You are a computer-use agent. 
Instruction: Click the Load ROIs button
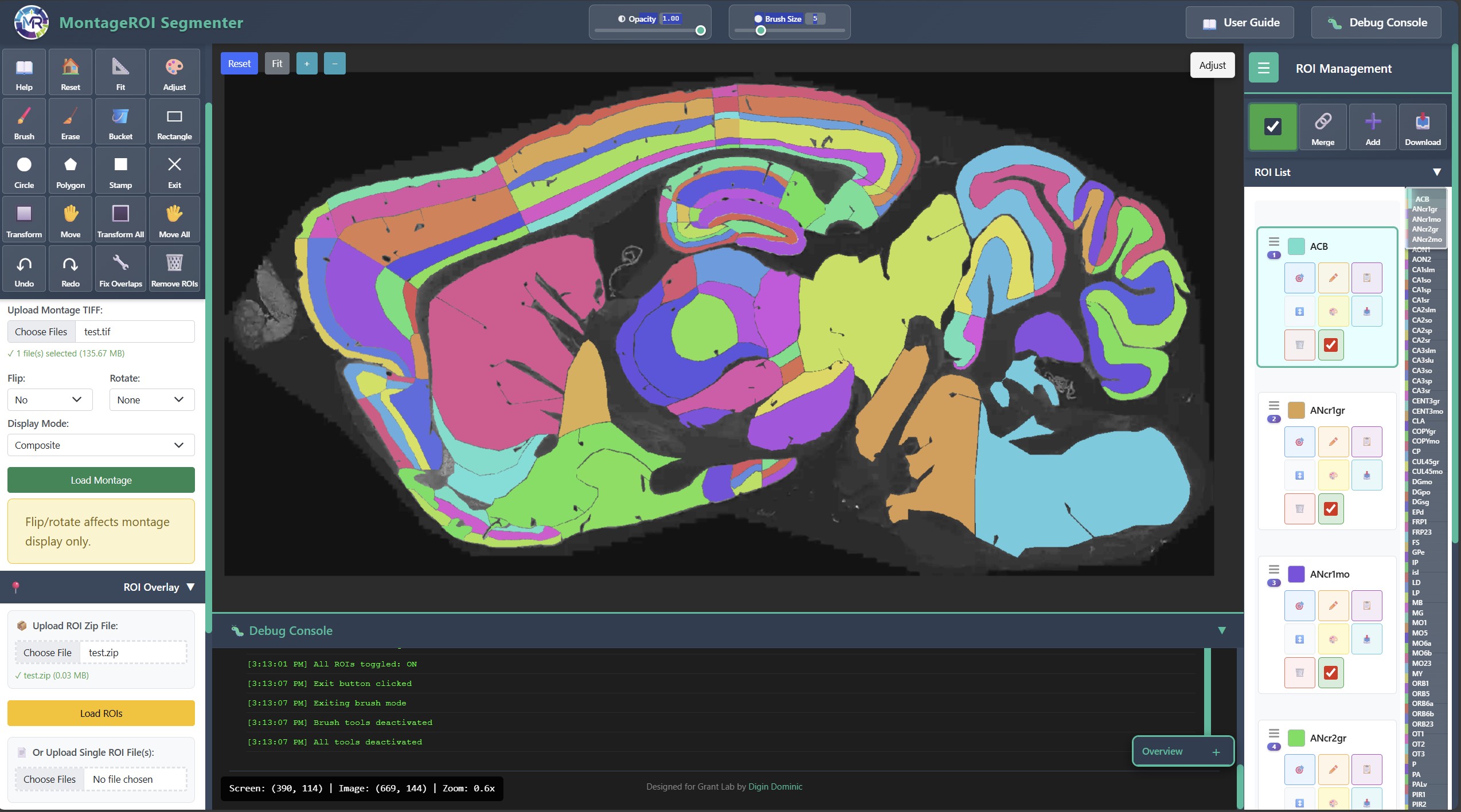pyautogui.click(x=101, y=713)
